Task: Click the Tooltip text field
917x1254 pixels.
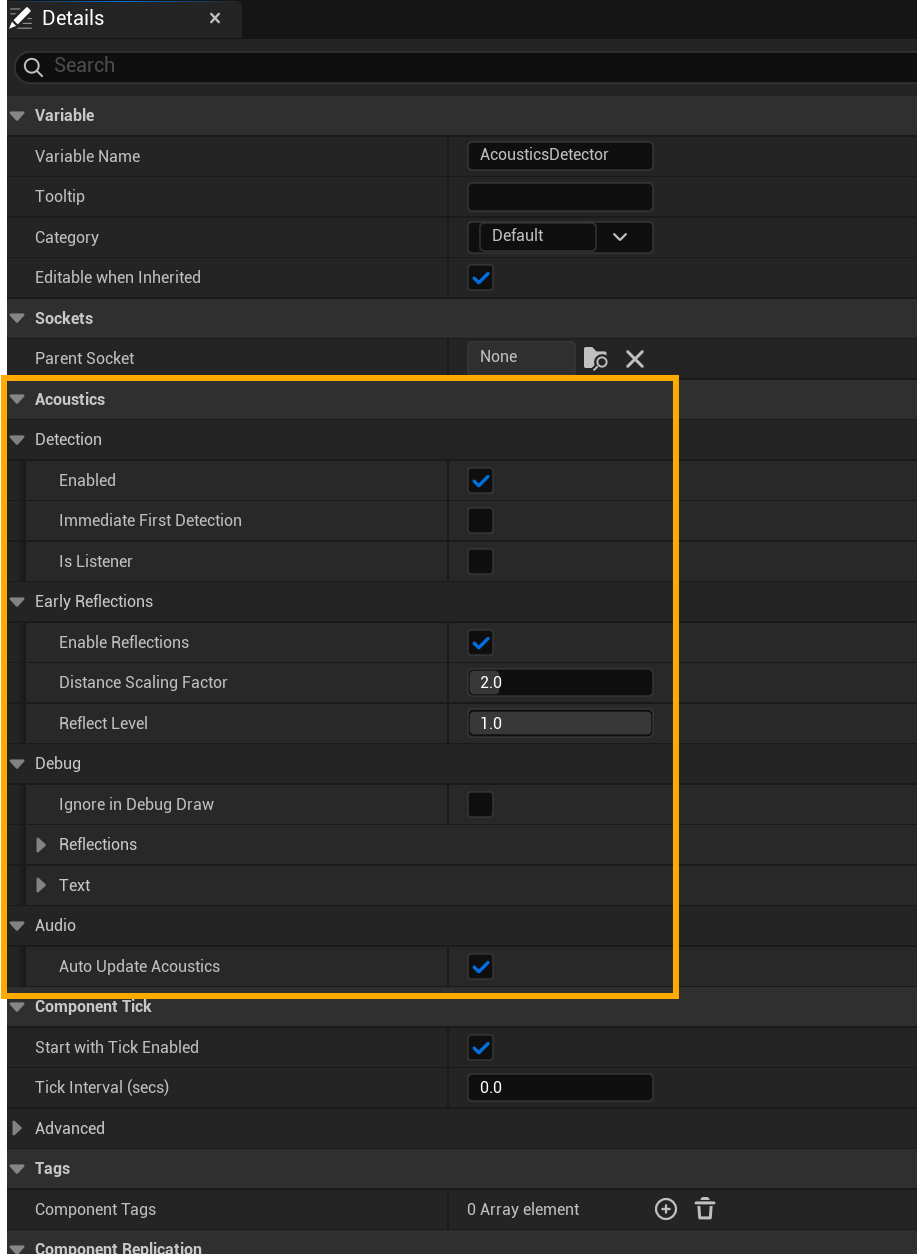Action: pyautogui.click(x=560, y=196)
